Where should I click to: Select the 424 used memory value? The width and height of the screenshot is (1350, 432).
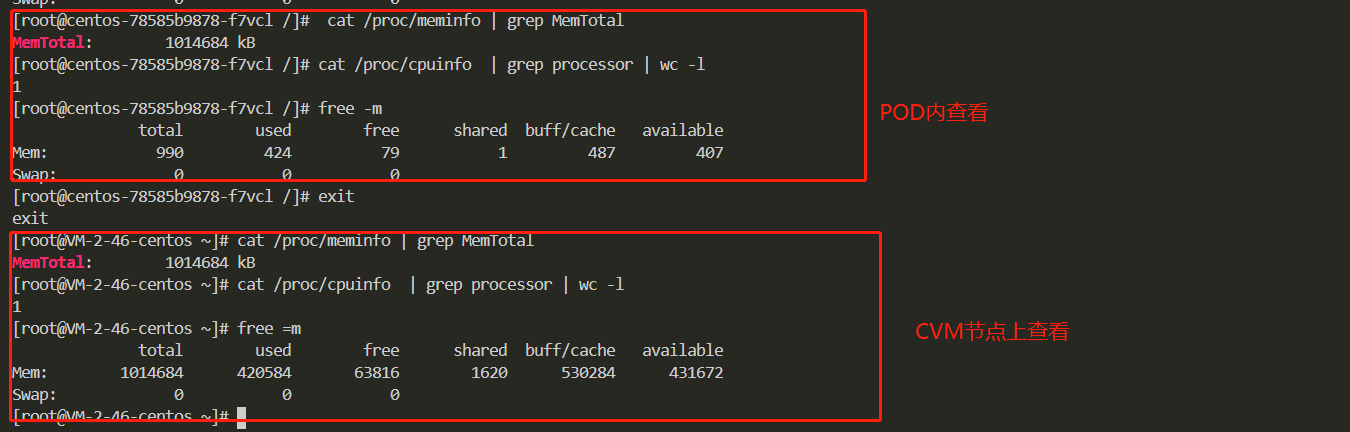(278, 152)
